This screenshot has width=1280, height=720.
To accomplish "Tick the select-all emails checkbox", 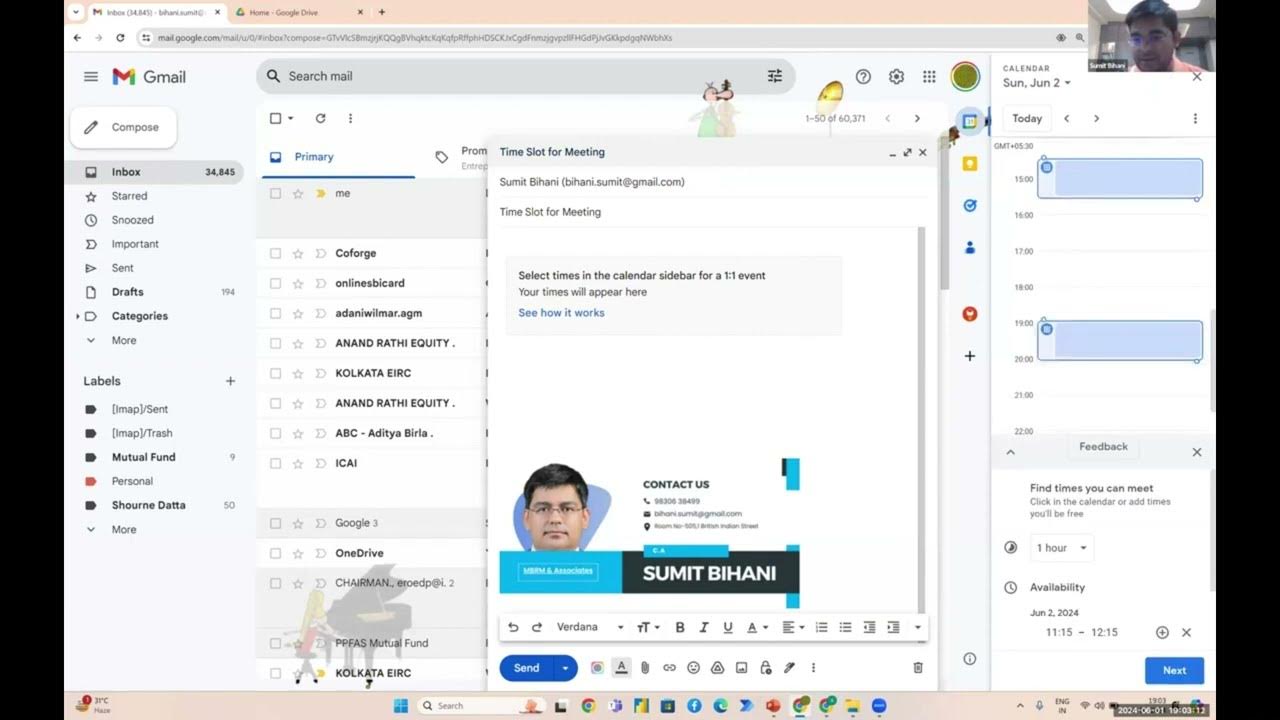I will click(276, 118).
